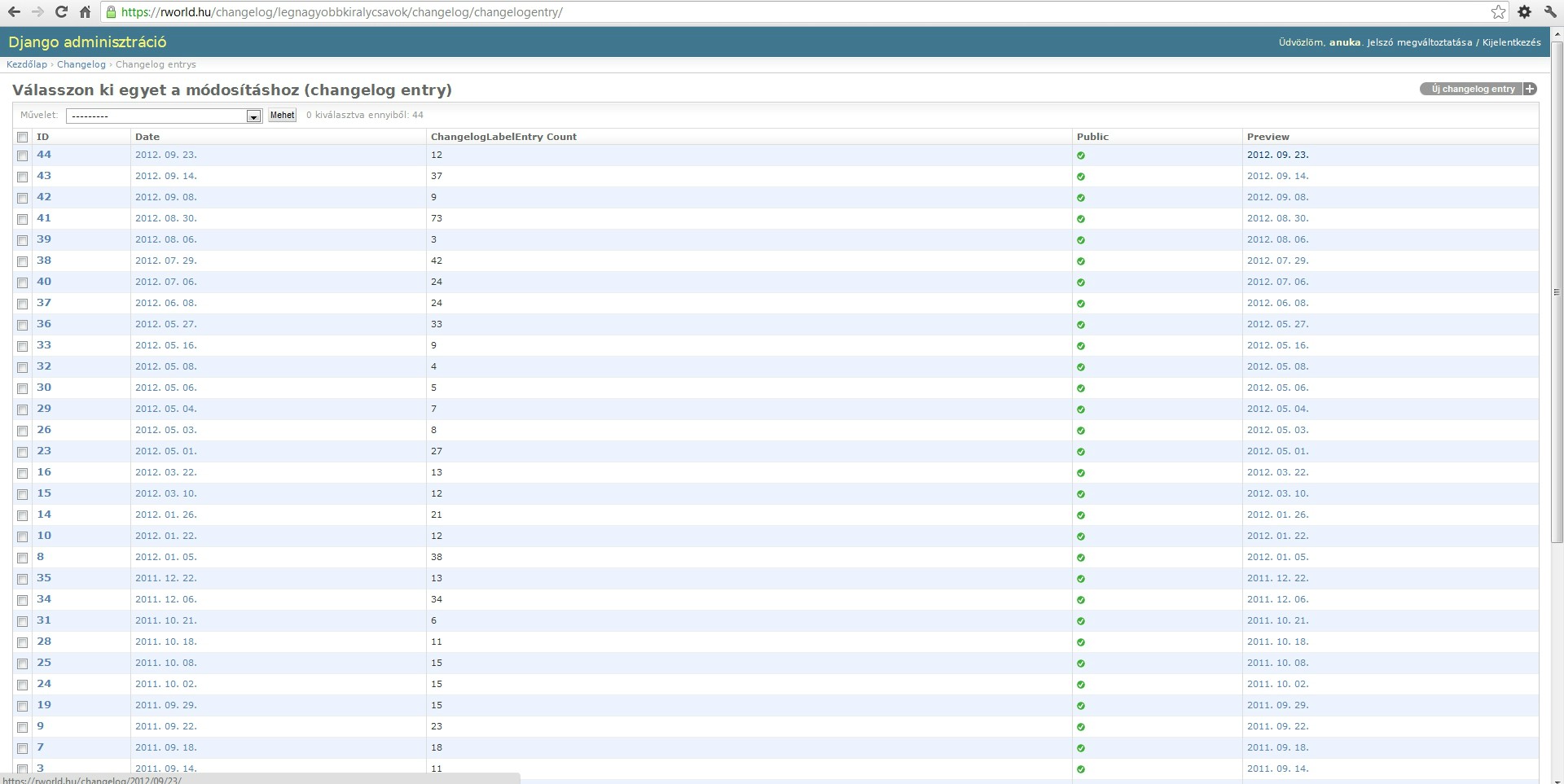Click the Django adminisztráció header title
The image size is (1564, 784).
click(87, 42)
